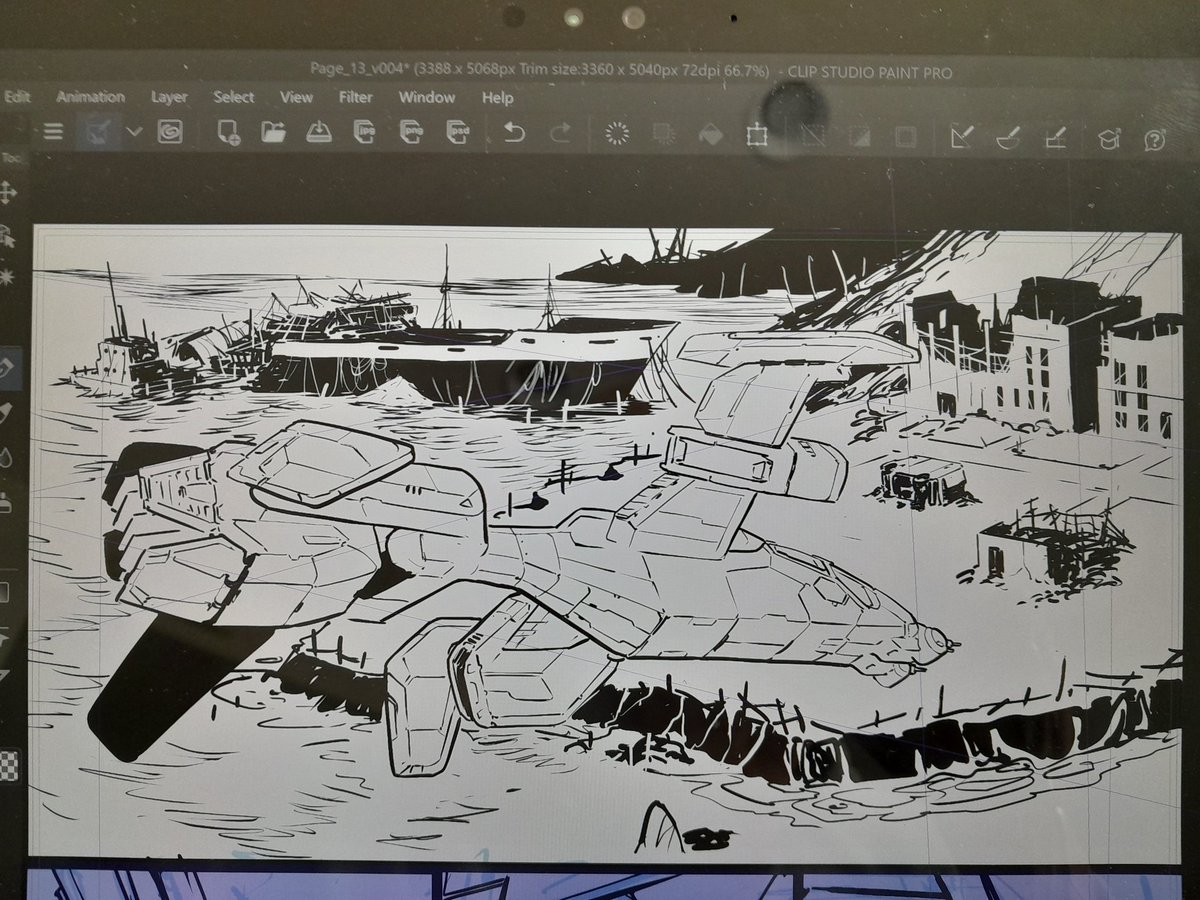Activate Scale/Rotate transform icon
Viewport: 1200px width, 900px height.
click(x=757, y=134)
